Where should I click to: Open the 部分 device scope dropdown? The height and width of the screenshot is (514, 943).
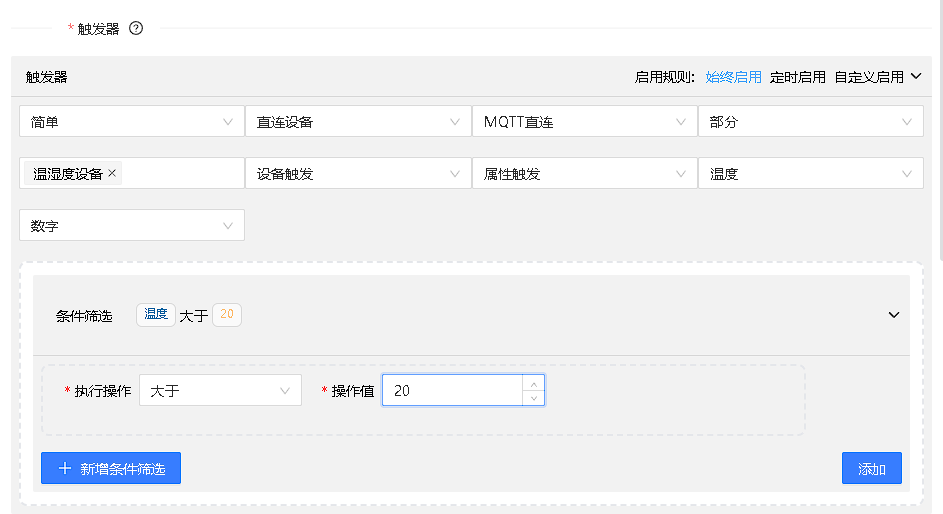pos(810,122)
